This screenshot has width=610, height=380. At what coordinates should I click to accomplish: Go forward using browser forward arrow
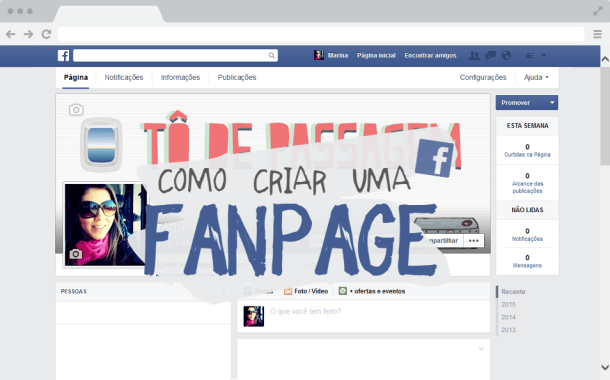(28, 34)
